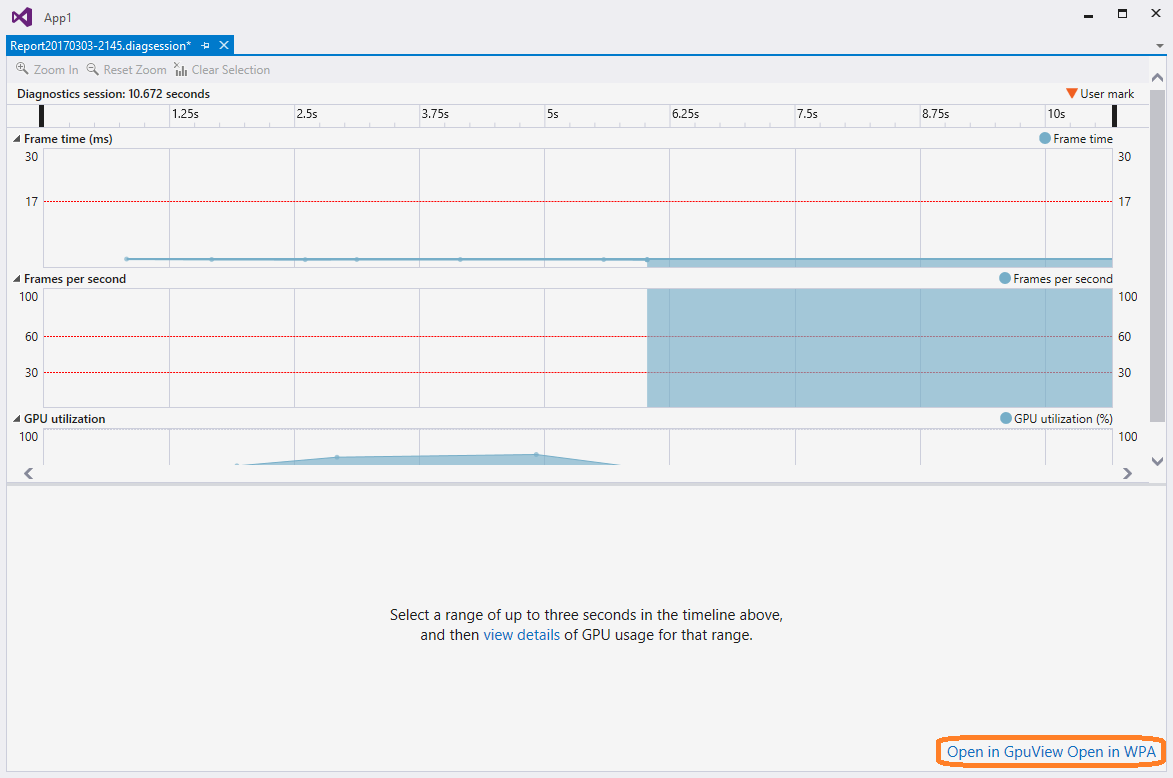Select the App1 title bar label
This screenshot has height=778, width=1173.
click(57, 16)
